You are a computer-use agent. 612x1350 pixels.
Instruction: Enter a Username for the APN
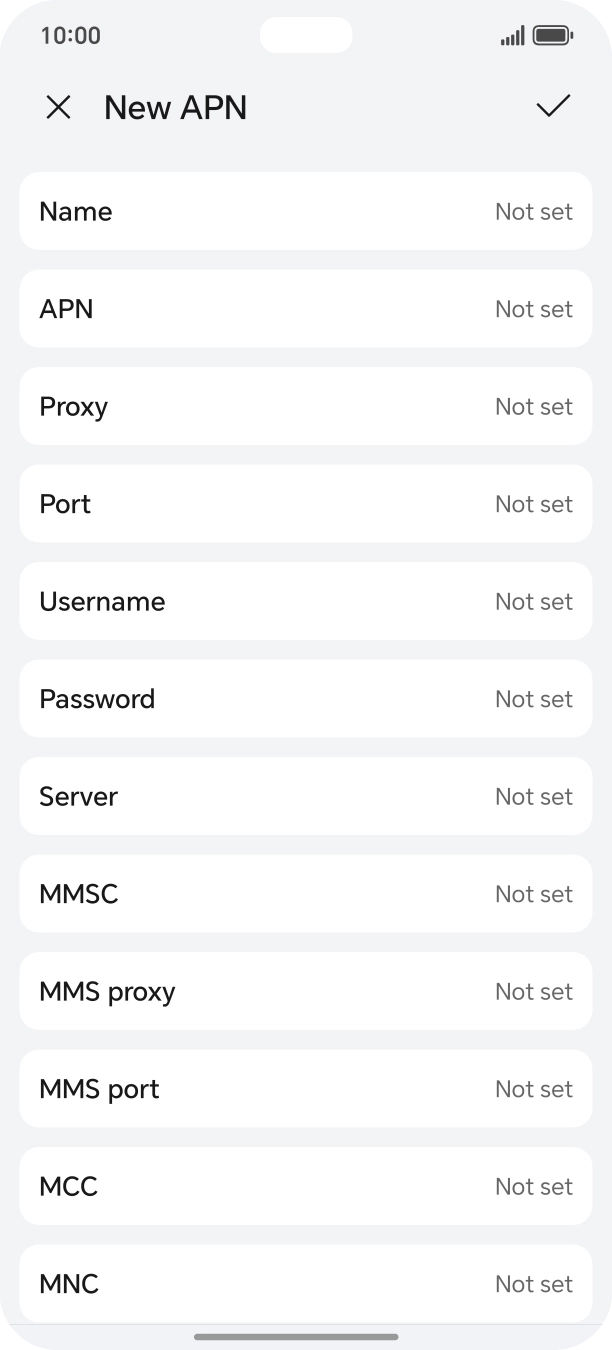point(306,601)
